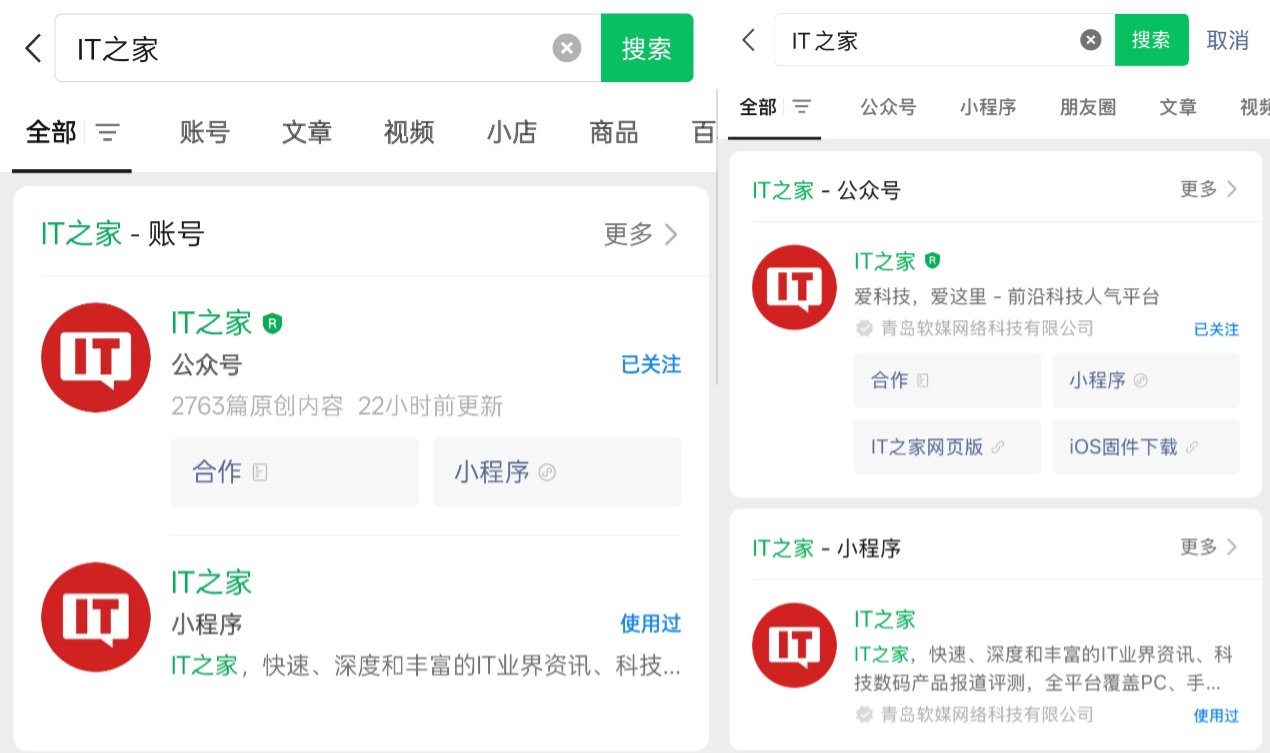Clear the right search field text
Screen dimensions: 1270x753
(x=1090, y=40)
